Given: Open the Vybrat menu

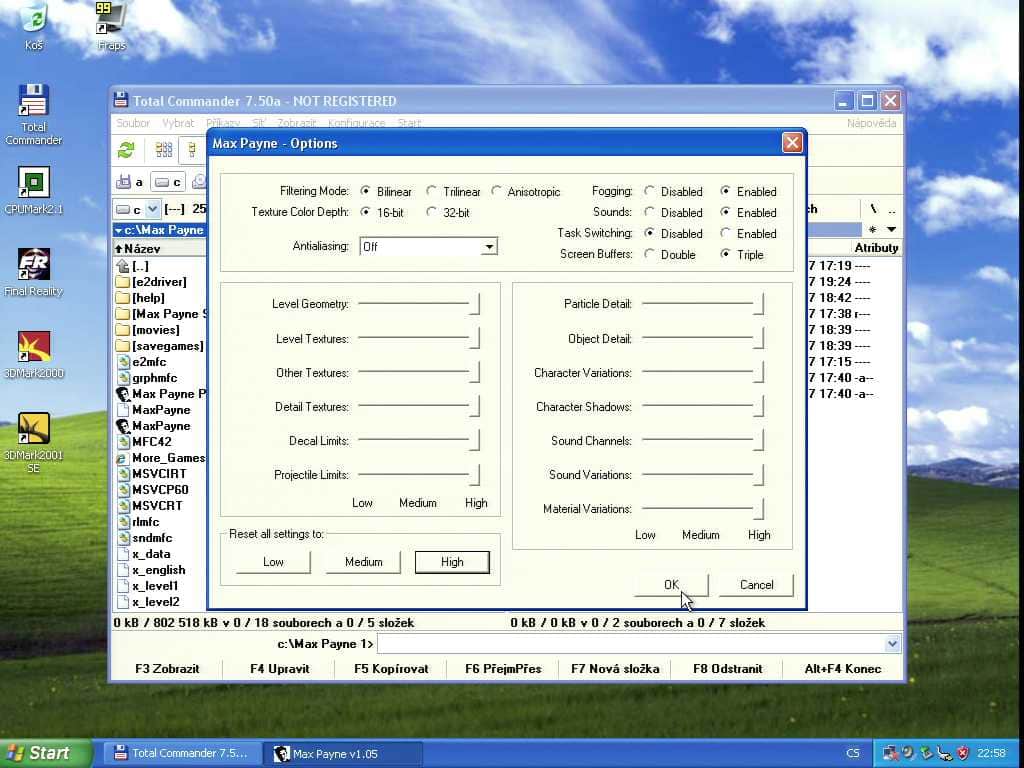Looking at the screenshot, I should (x=178, y=123).
